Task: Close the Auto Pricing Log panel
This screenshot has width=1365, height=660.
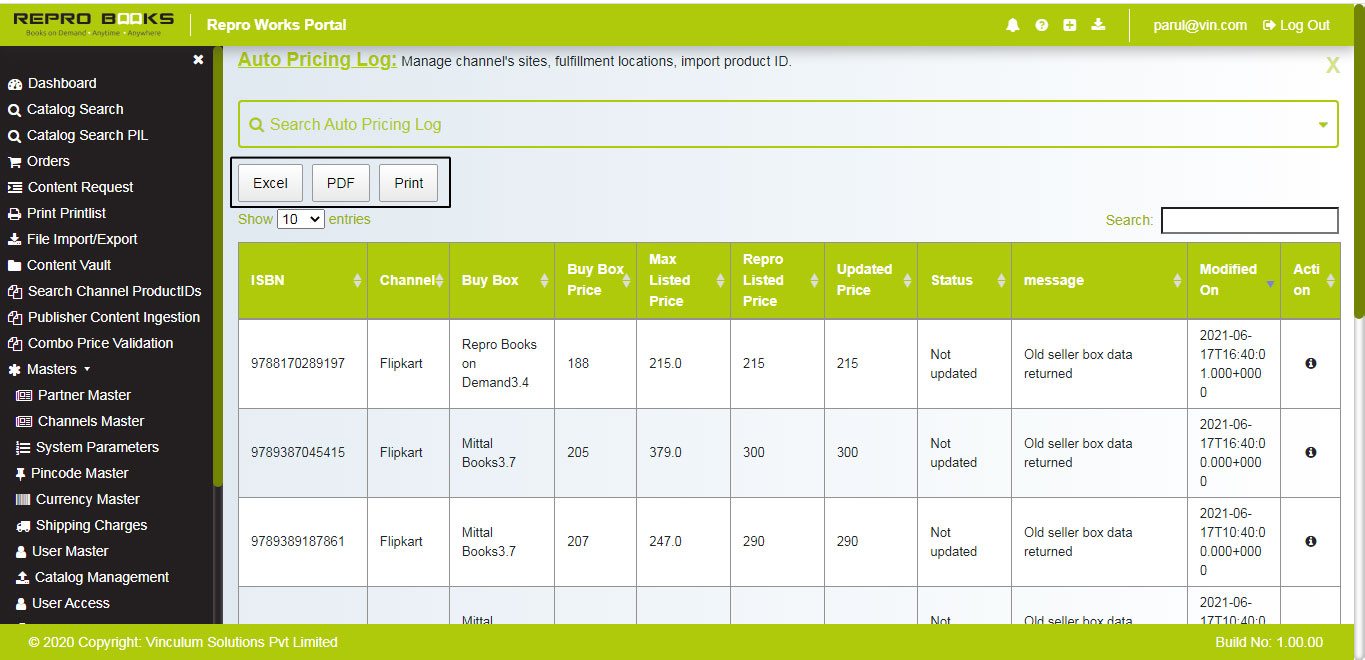Action: (1332, 66)
